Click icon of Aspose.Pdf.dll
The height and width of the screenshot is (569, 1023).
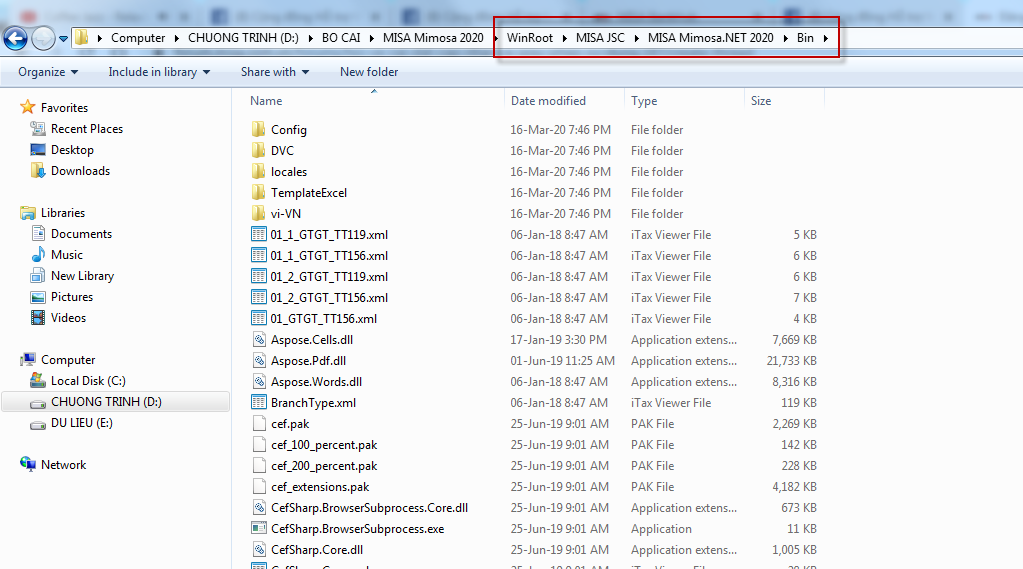[259, 360]
